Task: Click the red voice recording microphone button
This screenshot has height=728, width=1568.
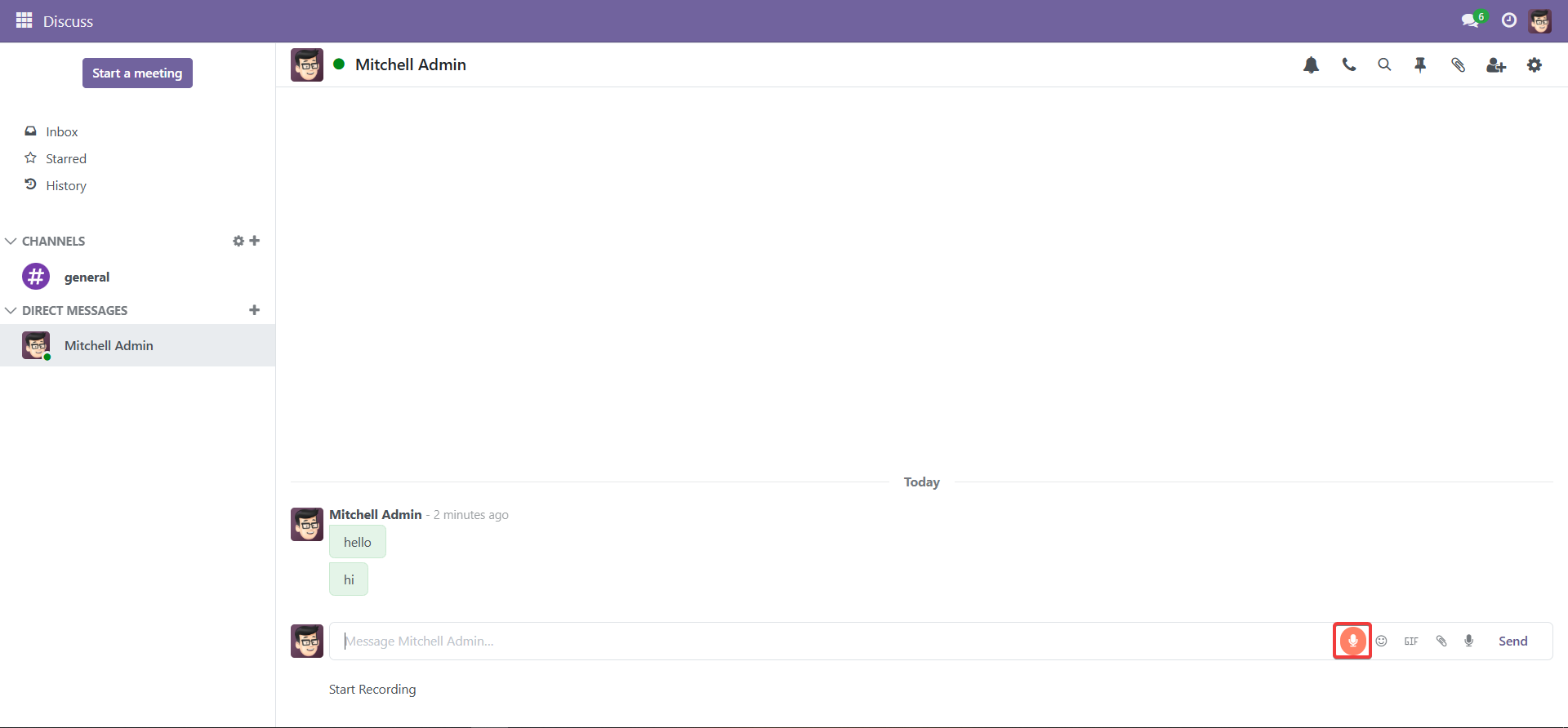Action: click(1352, 641)
